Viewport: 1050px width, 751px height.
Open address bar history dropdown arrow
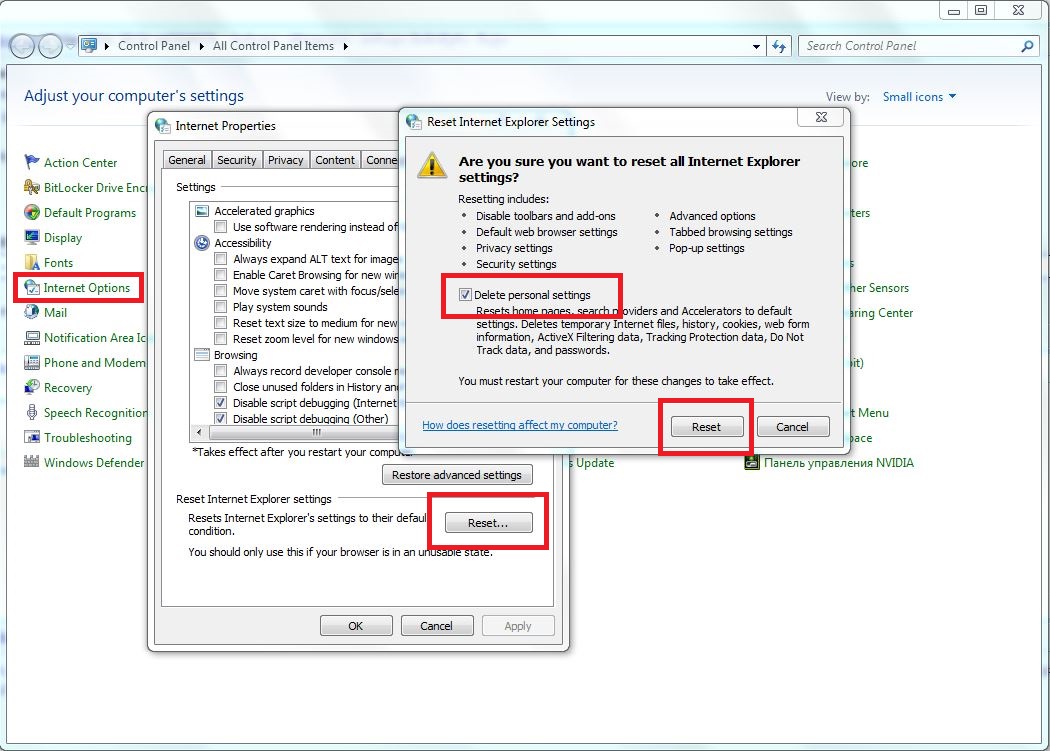click(756, 46)
